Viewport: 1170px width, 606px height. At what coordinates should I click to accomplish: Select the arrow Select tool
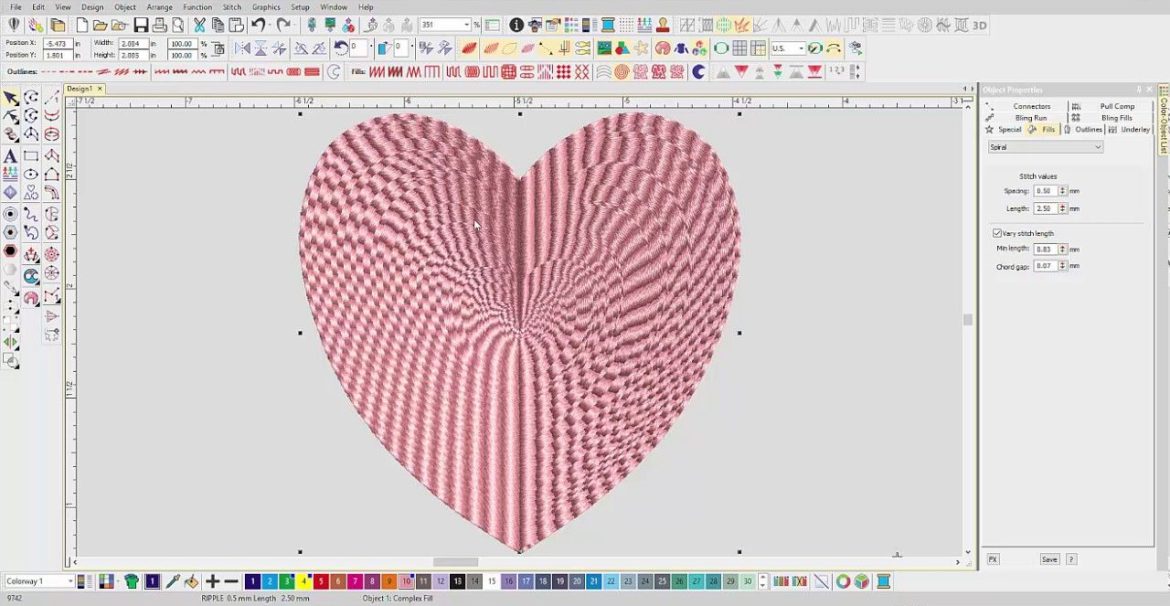pos(11,99)
